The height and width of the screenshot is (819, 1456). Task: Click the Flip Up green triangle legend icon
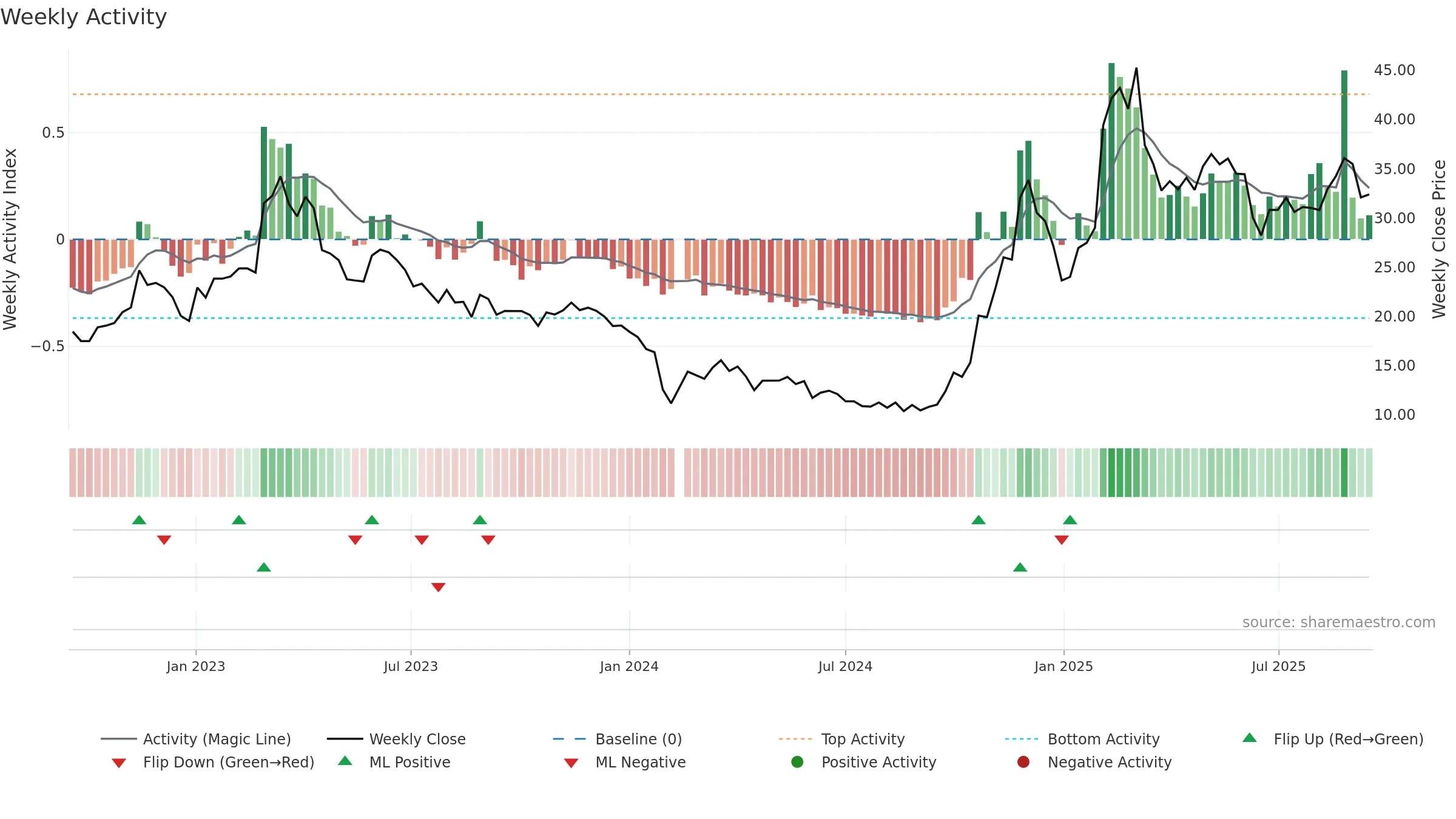pos(1250,738)
